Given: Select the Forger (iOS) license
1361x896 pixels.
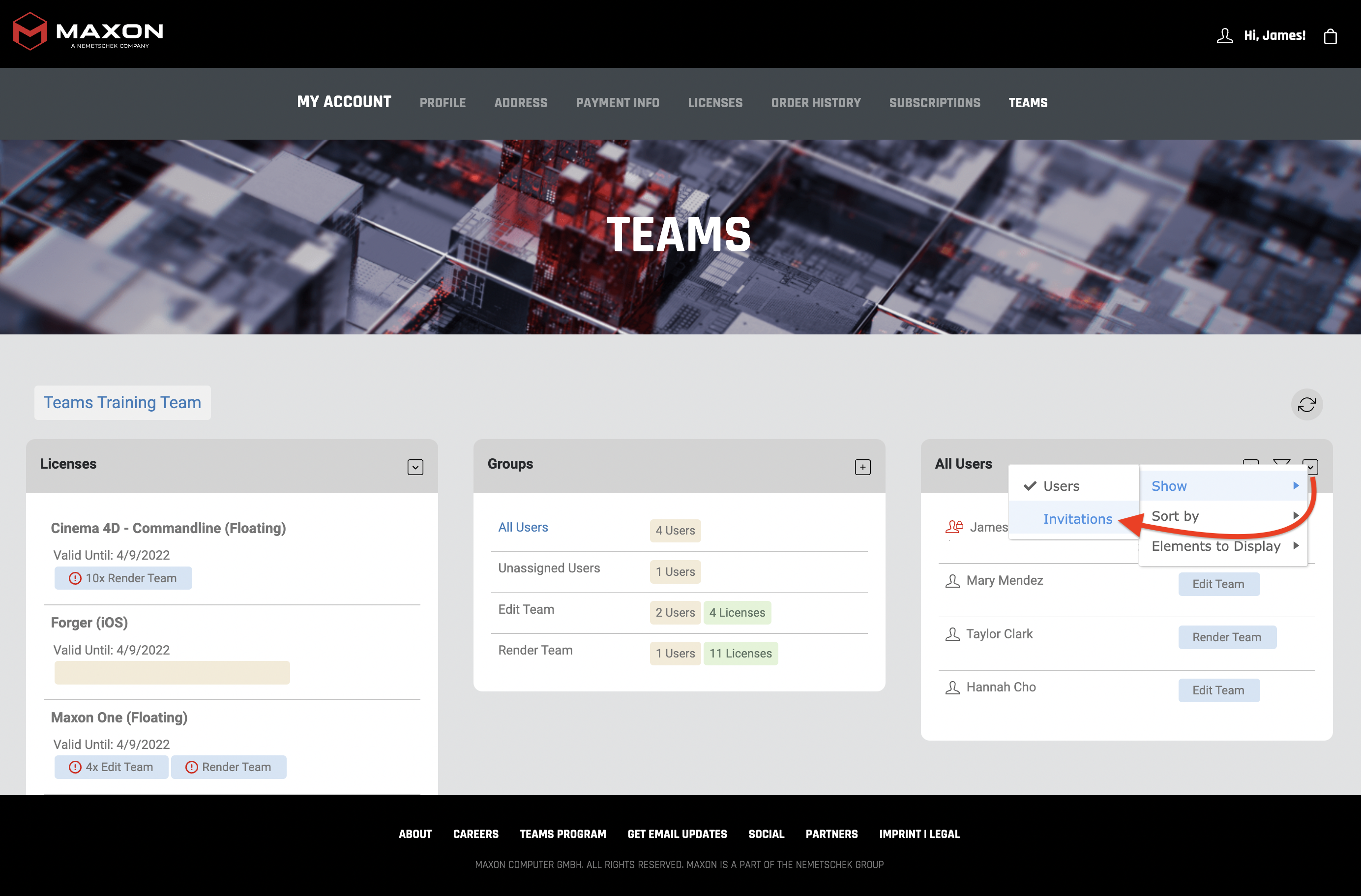Looking at the screenshot, I should click(x=89, y=623).
